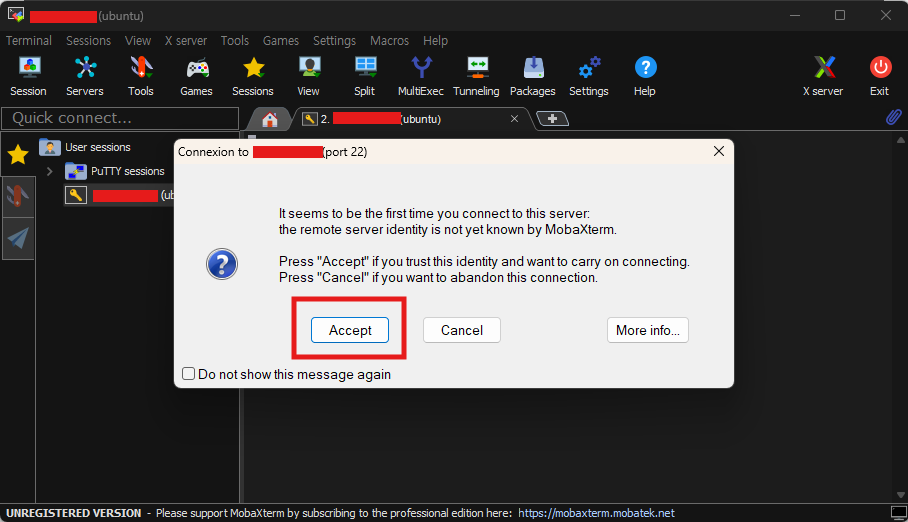Select the Split toolbar icon
Viewport: 908px width, 522px height.
(365, 76)
